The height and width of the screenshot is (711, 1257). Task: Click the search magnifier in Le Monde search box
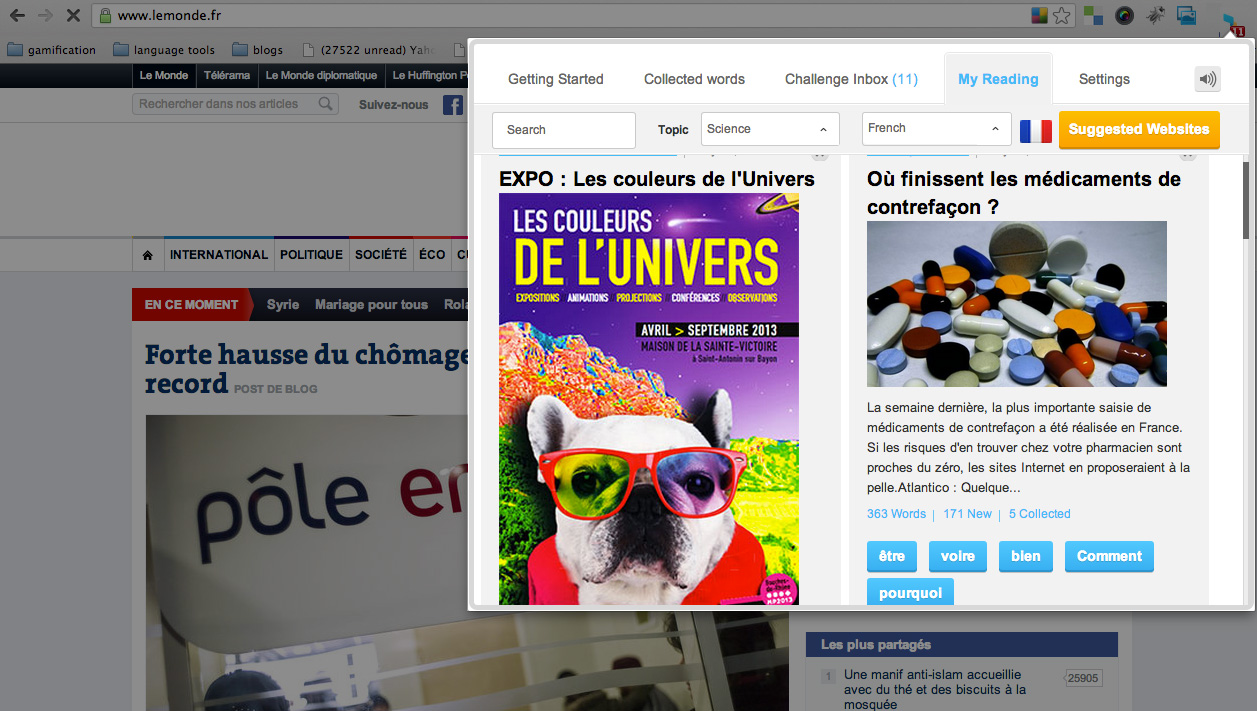[325, 104]
